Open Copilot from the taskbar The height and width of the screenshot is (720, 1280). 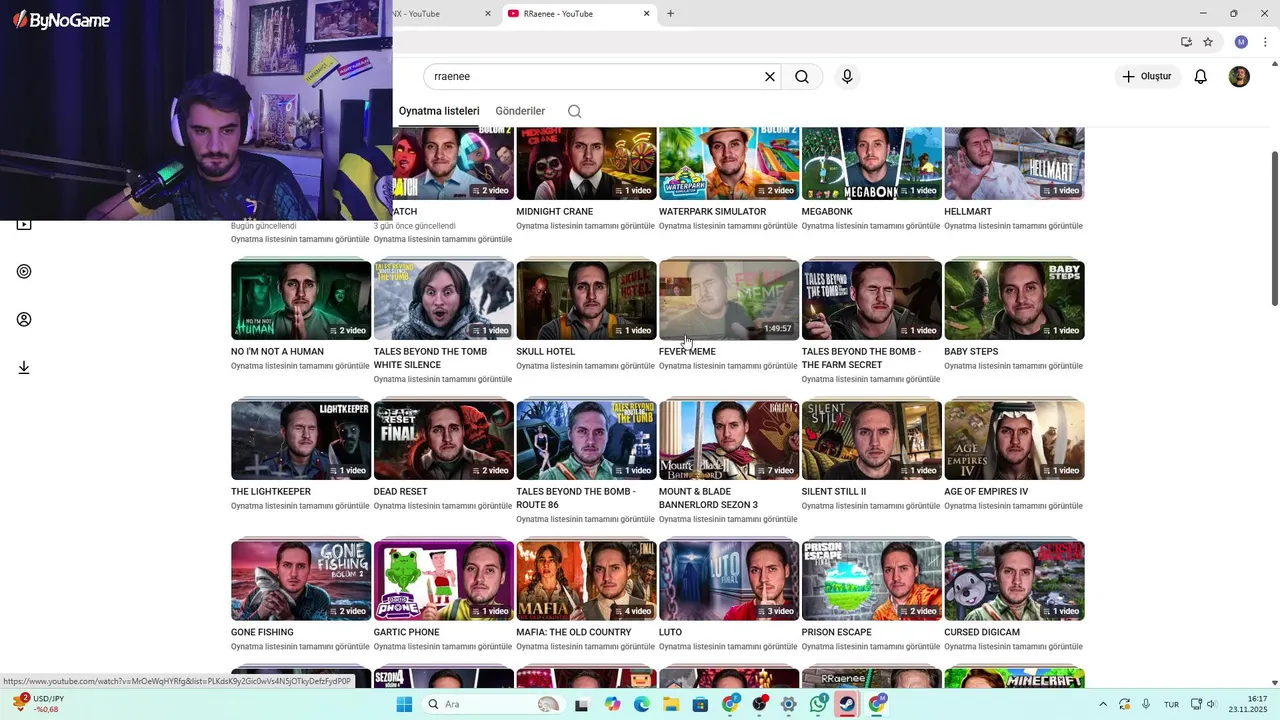[612, 704]
